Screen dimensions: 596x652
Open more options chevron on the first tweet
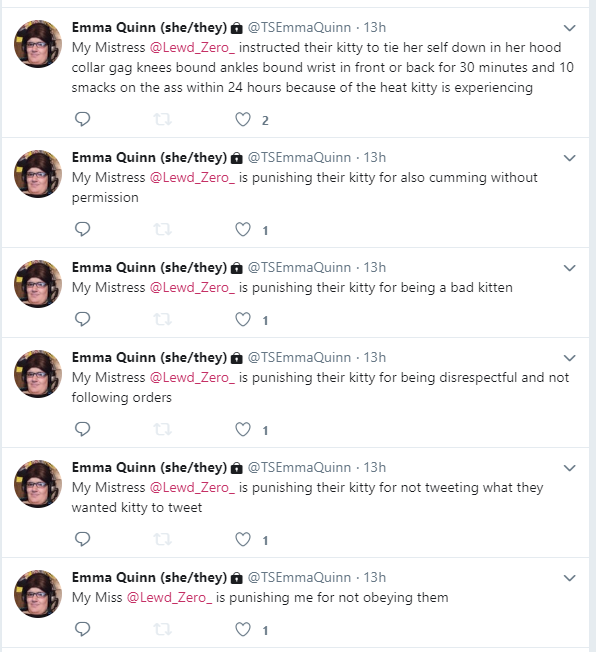click(x=569, y=28)
